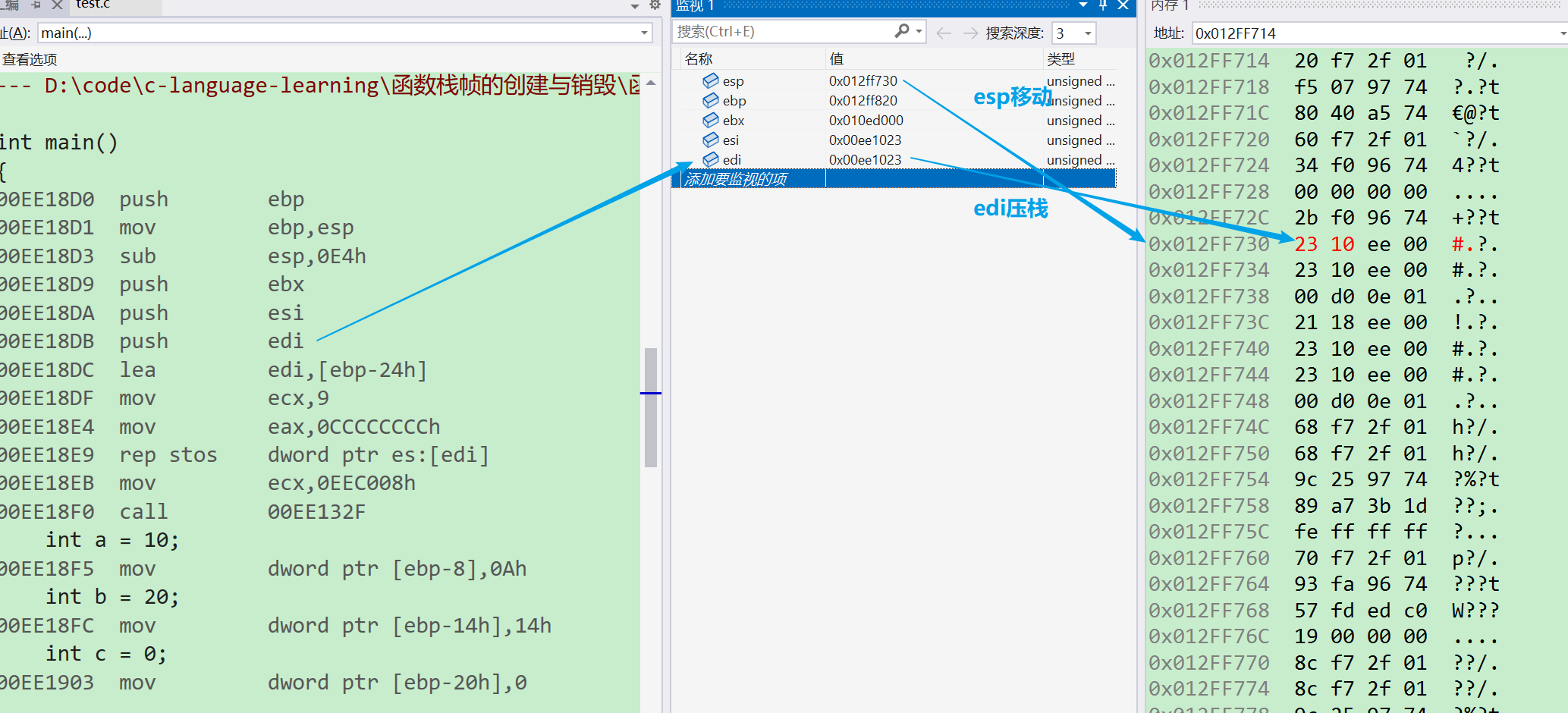
Task: Open search options dropdown arrow
Action: tap(919, 31)
